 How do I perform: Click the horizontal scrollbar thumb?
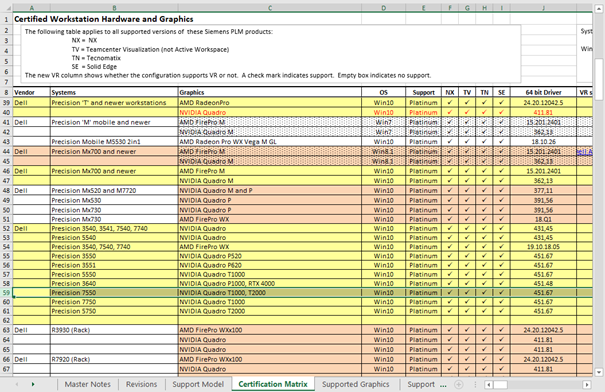[500, 384]
